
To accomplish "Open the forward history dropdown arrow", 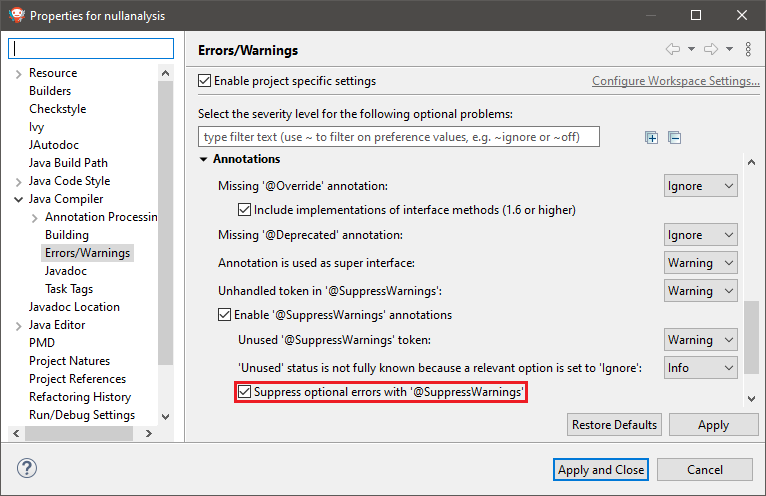I will [x=729, y=49].
